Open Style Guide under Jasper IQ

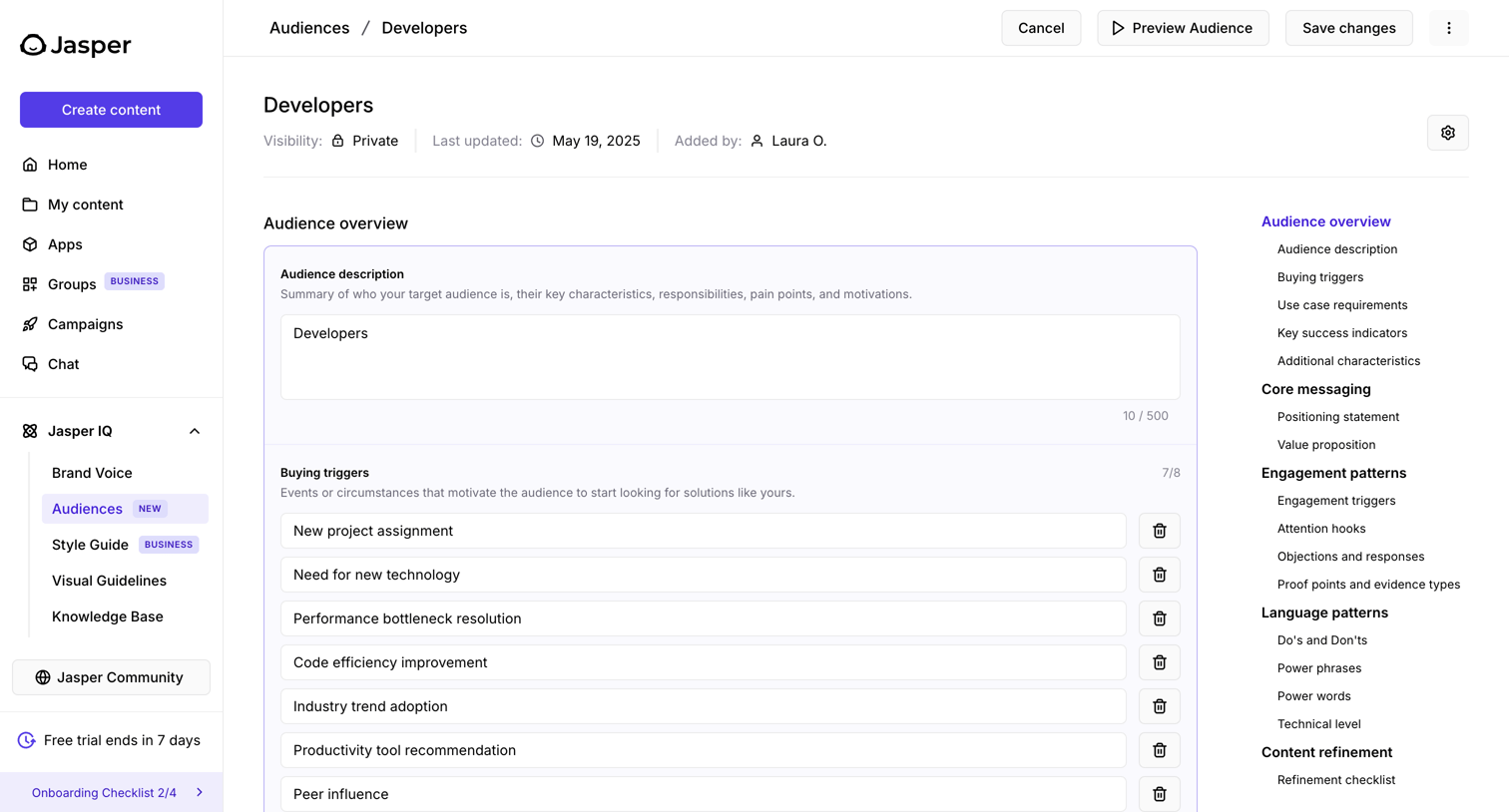tap(90, 545)
